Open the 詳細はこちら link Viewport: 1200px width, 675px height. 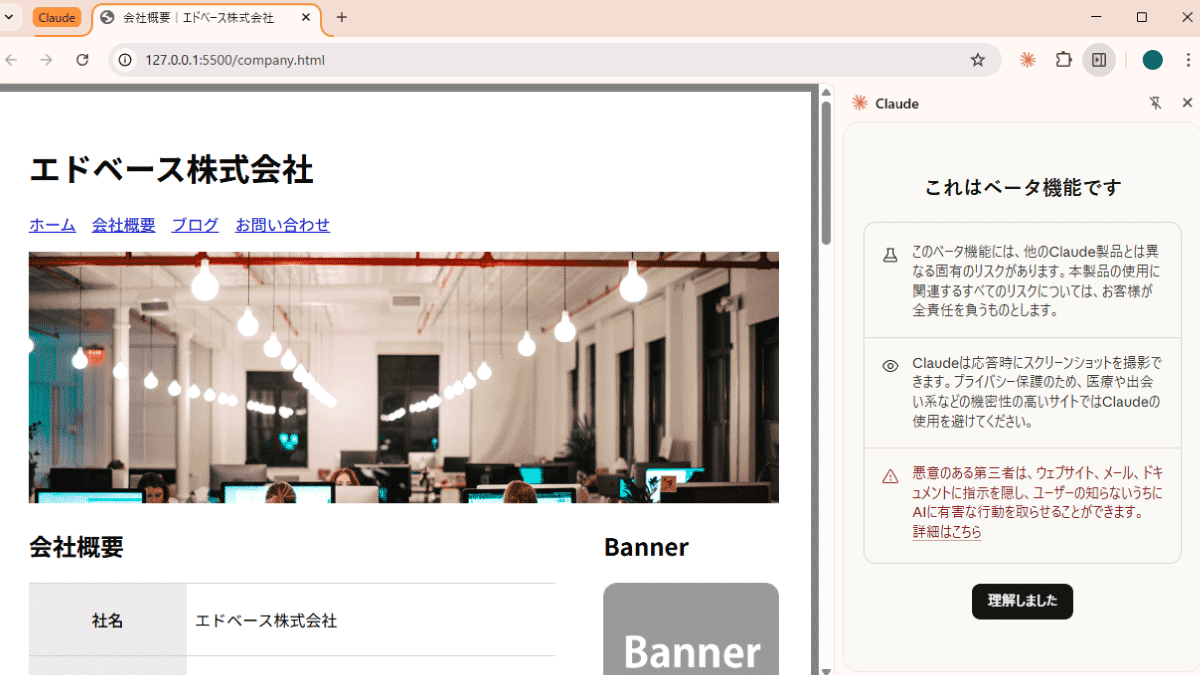pos(947,533)
